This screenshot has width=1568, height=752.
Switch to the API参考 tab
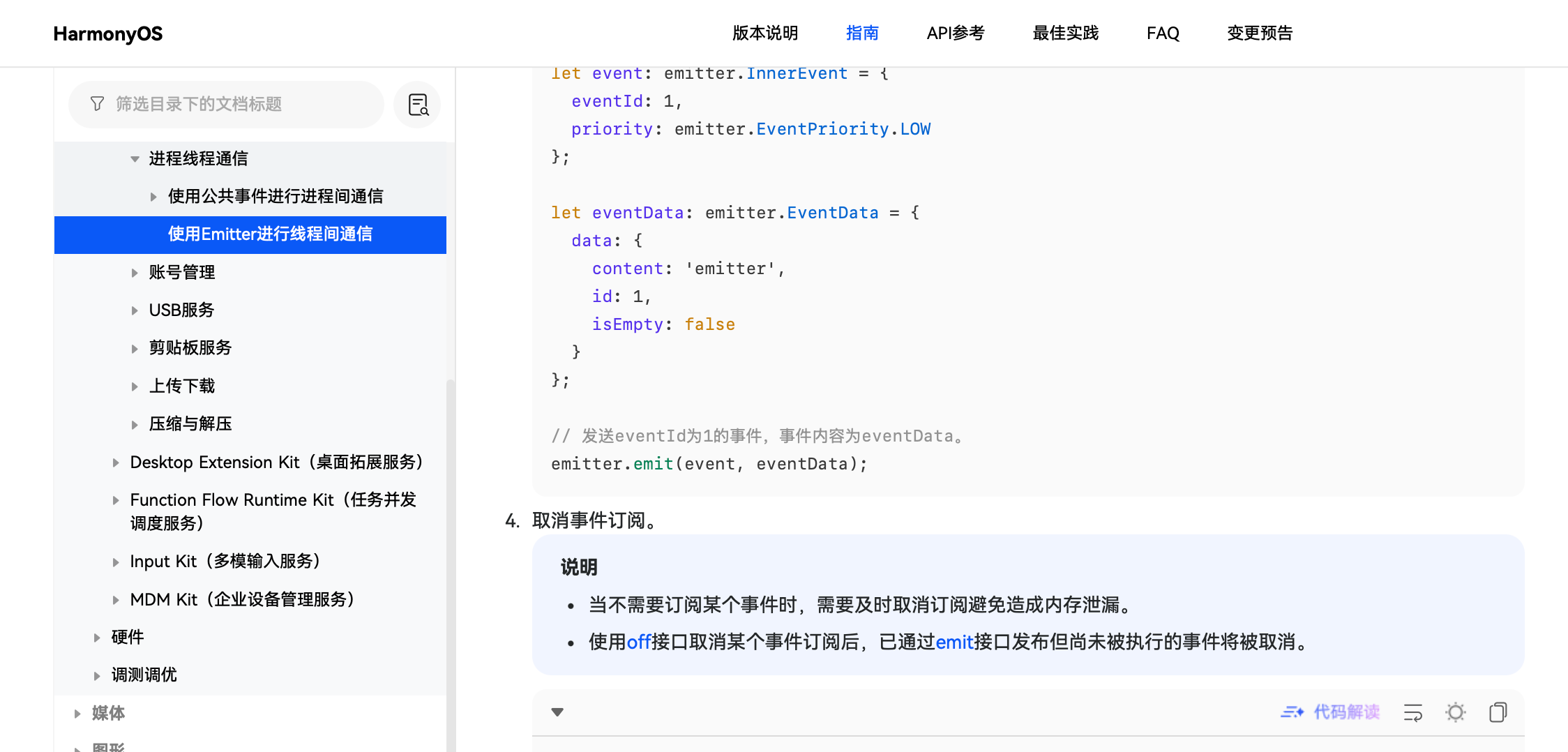pos(955,33)
